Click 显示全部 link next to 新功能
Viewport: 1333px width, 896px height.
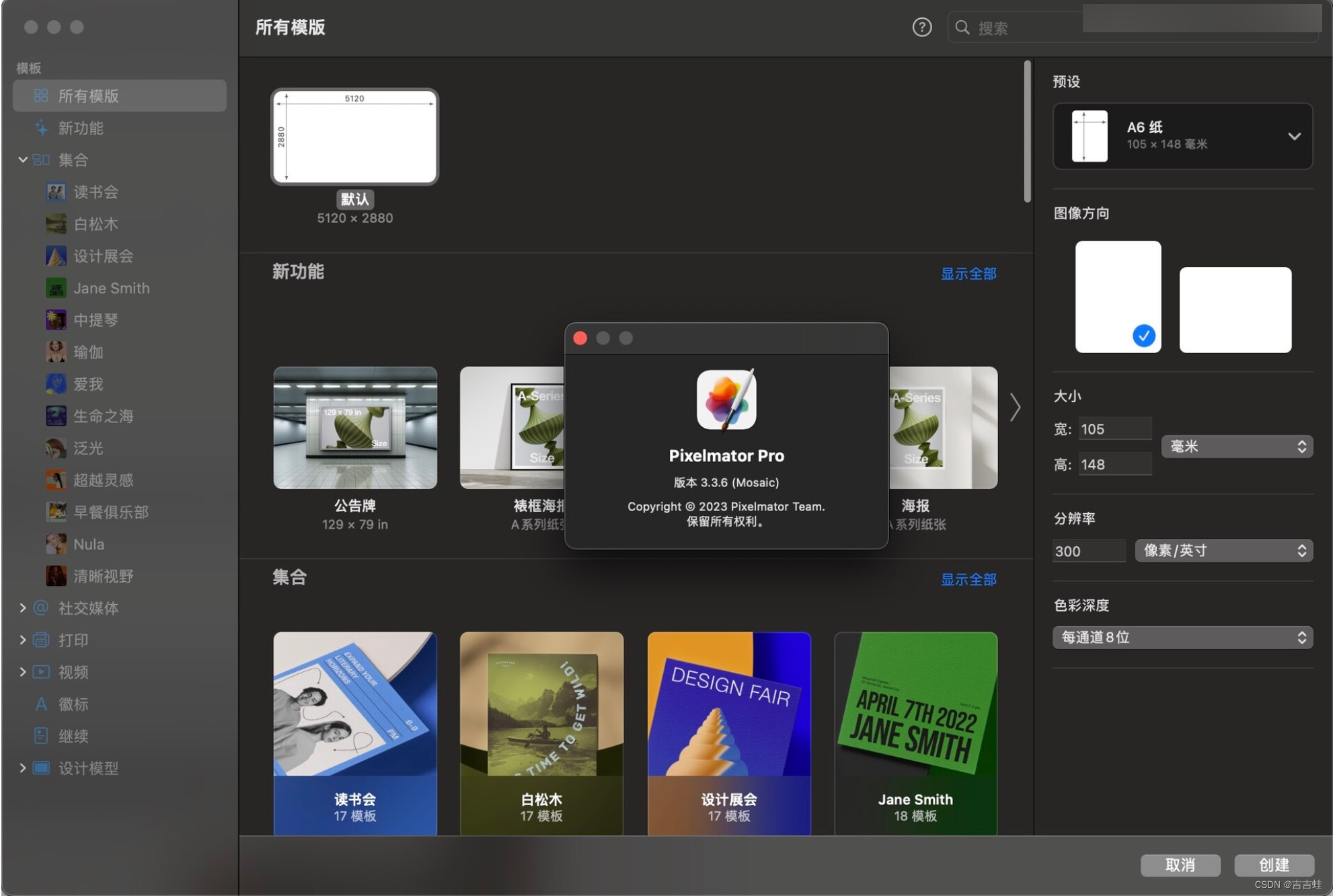coord(968,274)
